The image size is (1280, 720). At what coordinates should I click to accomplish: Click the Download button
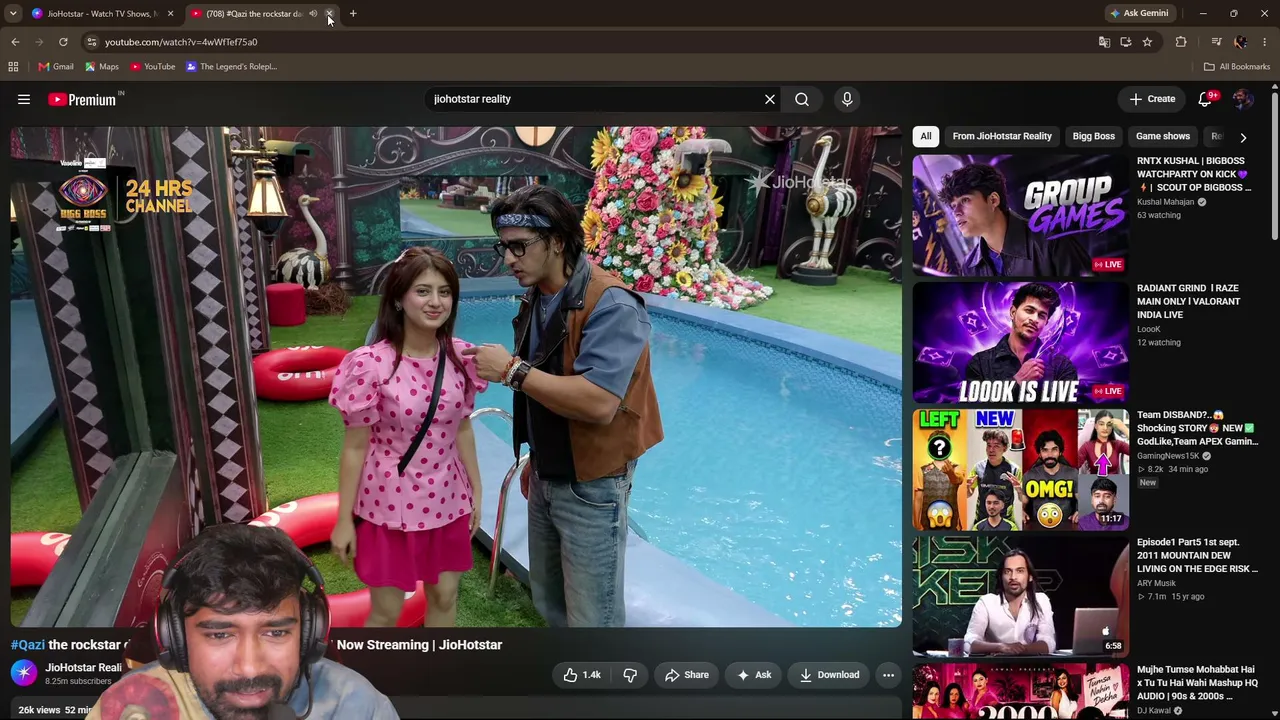pos(829,675)
